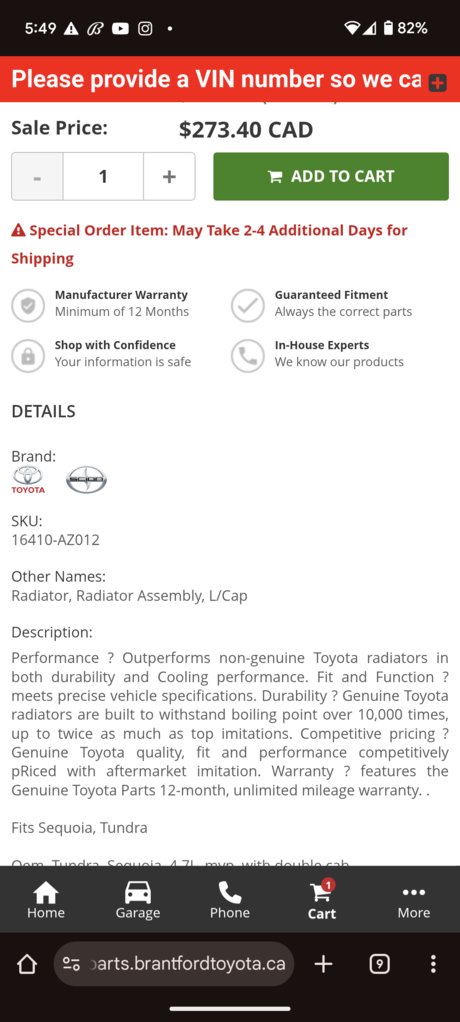Open the Home tab in bottom navigation
Image resolution: width=460 pixels, height=1022 pixels.
(x=46, y=899)
